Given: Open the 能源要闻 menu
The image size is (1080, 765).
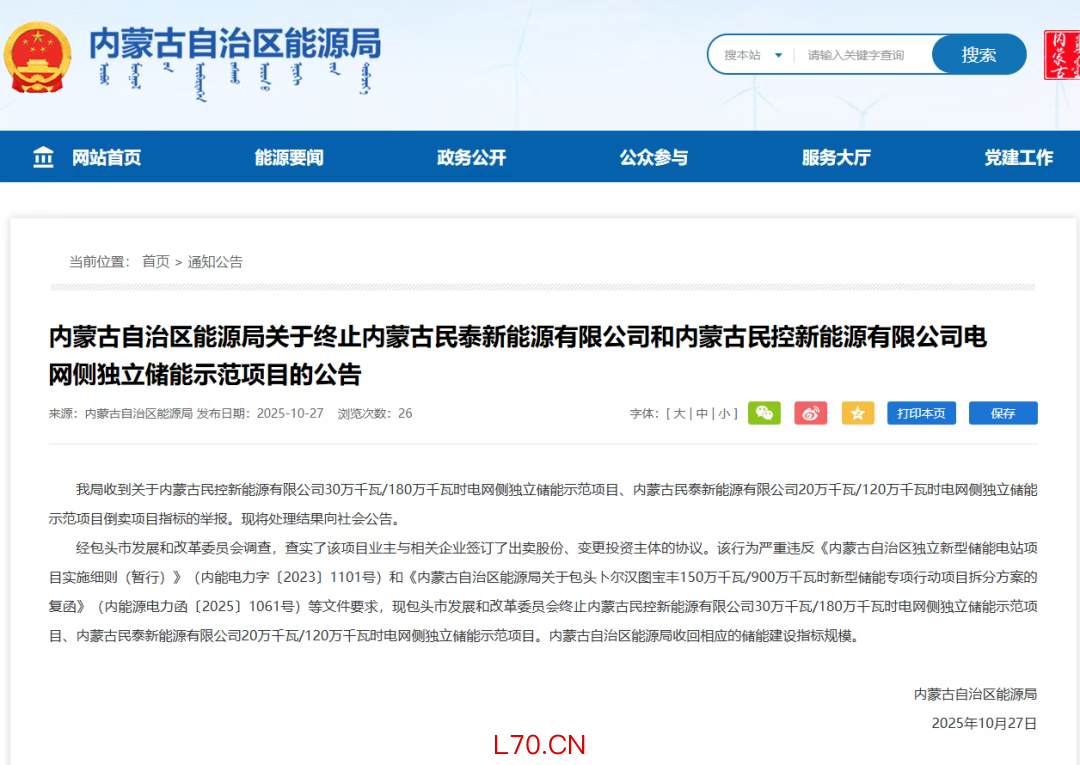Looking at the screenshot, I should click(289, 157).
